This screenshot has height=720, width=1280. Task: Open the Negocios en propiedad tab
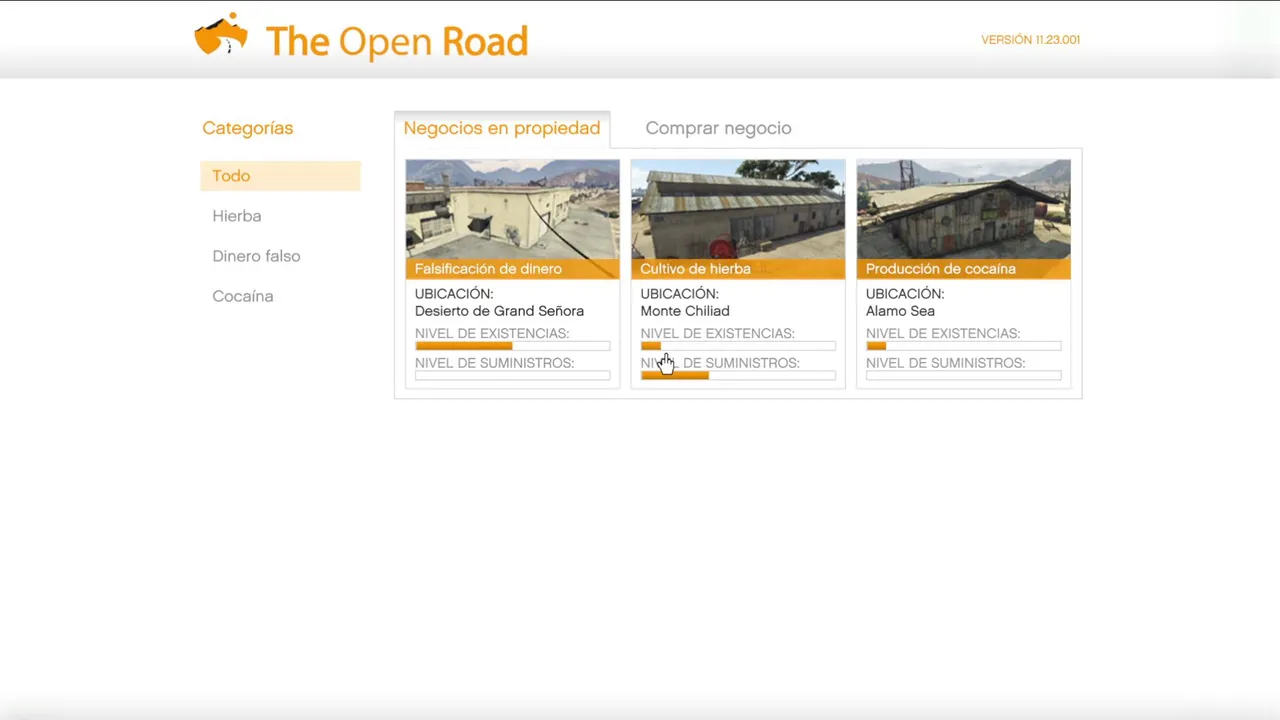(502, 128)
